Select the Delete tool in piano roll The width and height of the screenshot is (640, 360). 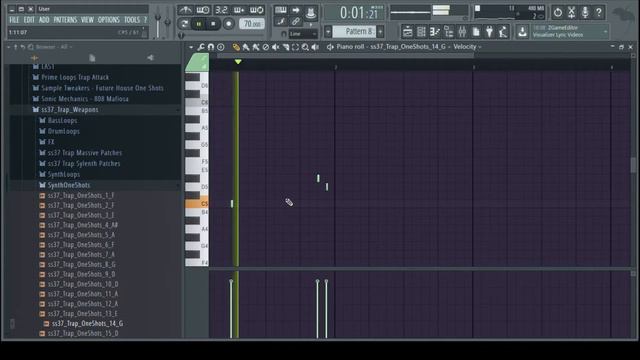[266, 47]
